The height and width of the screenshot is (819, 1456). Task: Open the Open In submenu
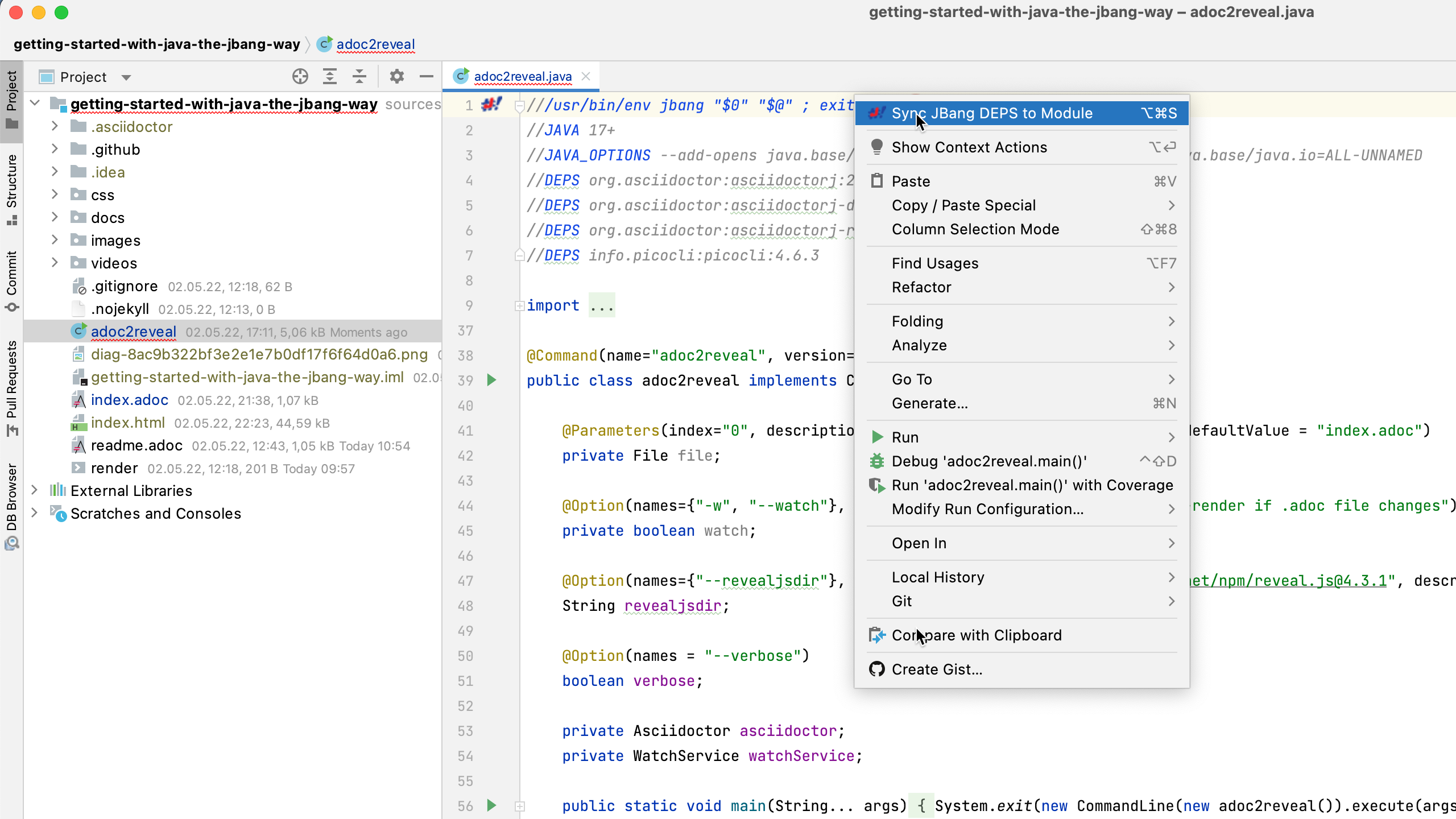coord(1022,543)
